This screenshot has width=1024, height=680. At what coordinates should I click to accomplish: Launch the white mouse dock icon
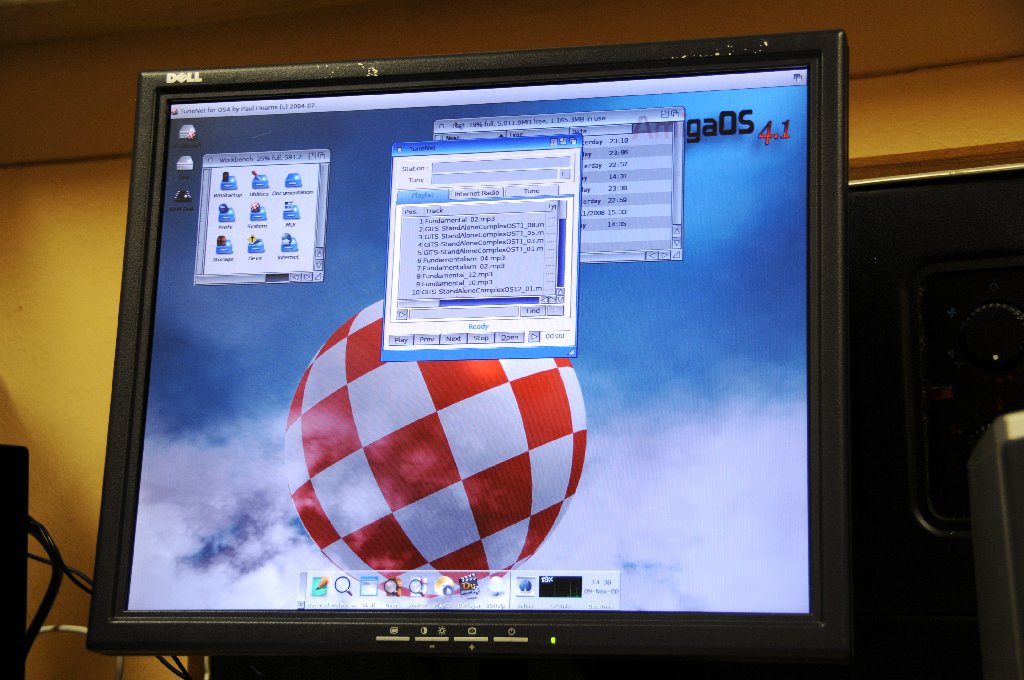pyautogui.click(x=496, y=586)
